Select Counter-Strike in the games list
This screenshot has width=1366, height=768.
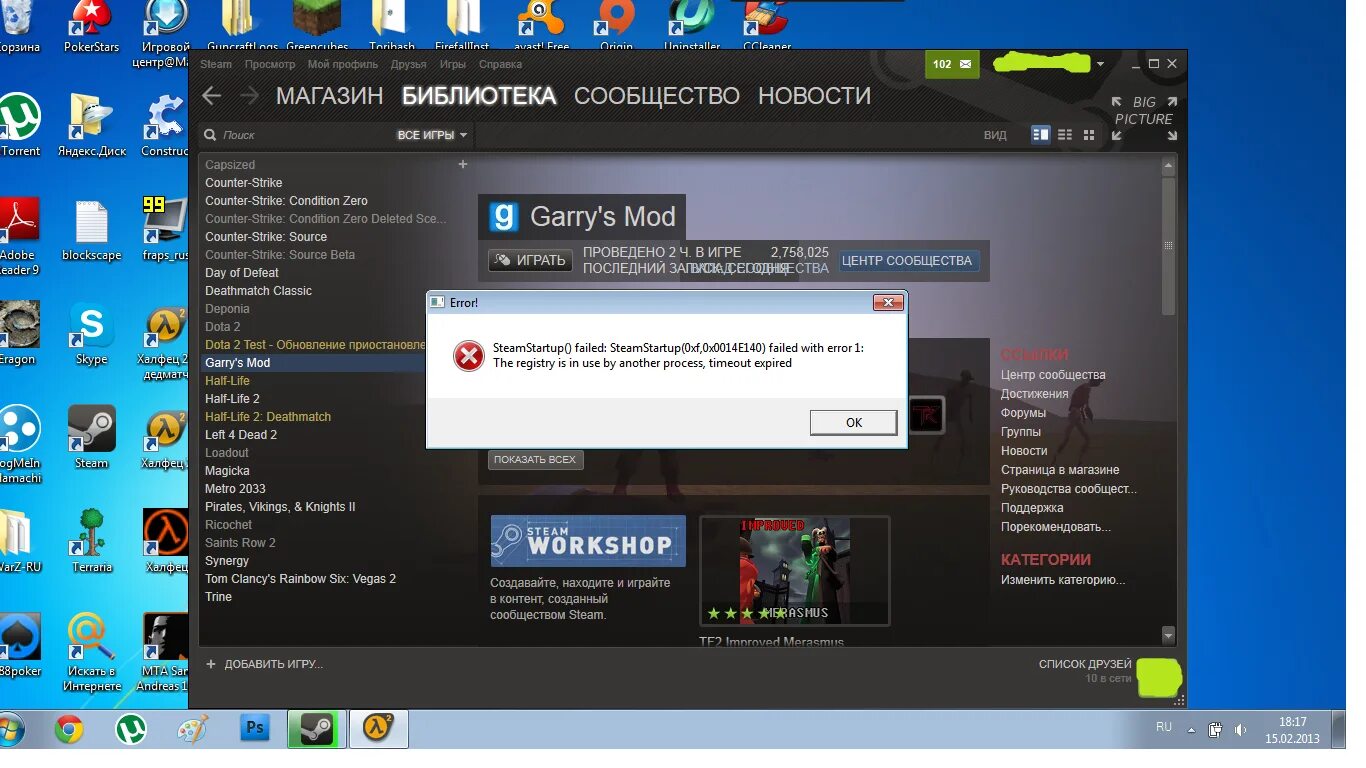point(244,183)
